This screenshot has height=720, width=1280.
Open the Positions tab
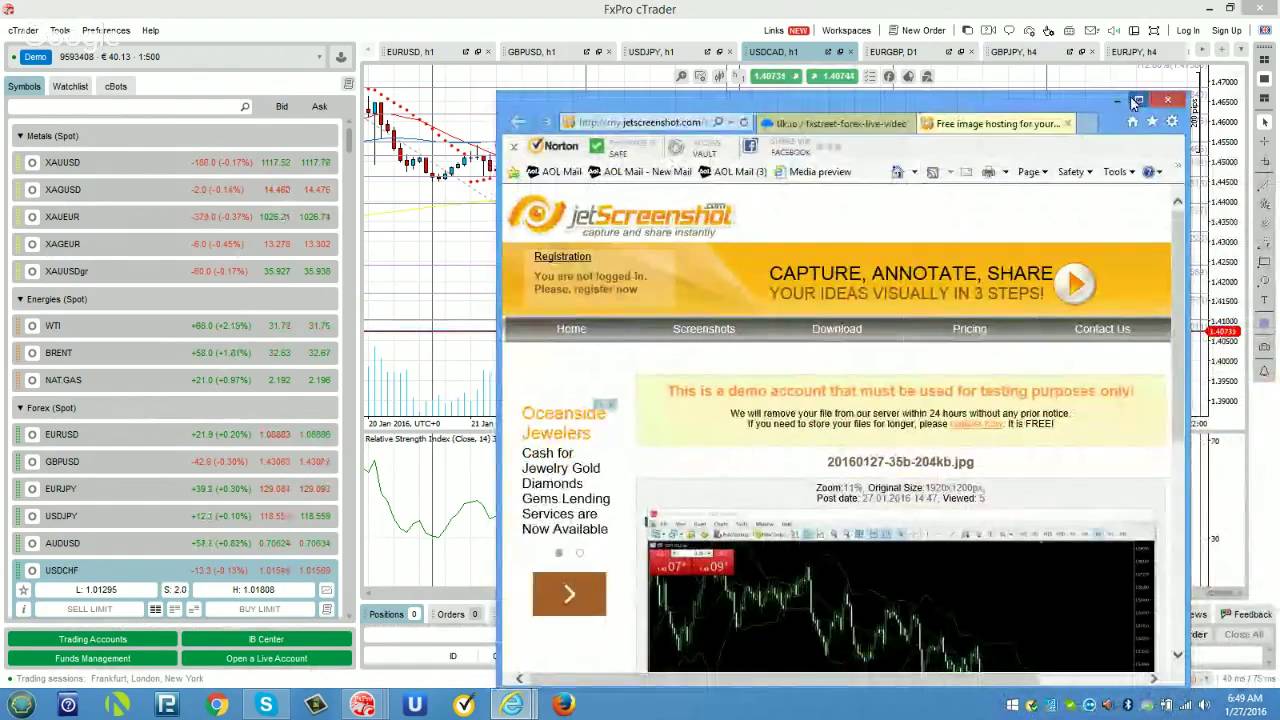tap(393, 614)
